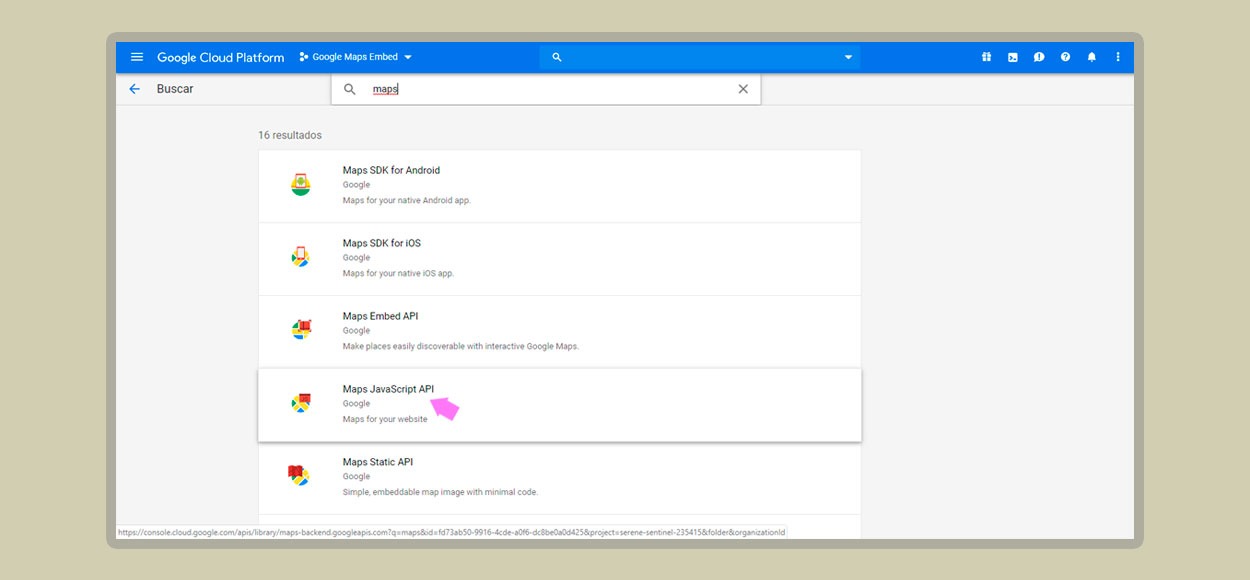Image resolution: width=1250 pixels, height=580 pixels.
Task: Open the feedback alert icon in header
Action: 1039,57
